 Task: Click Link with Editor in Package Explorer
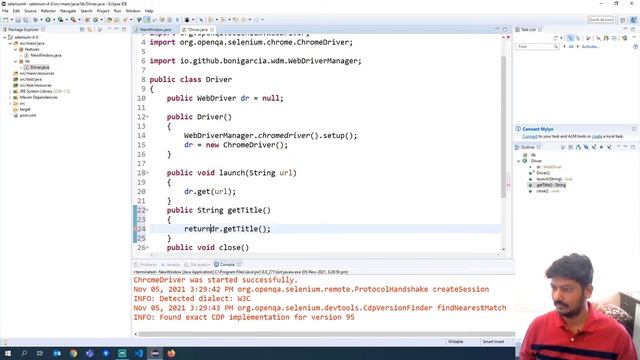point(90,29)
